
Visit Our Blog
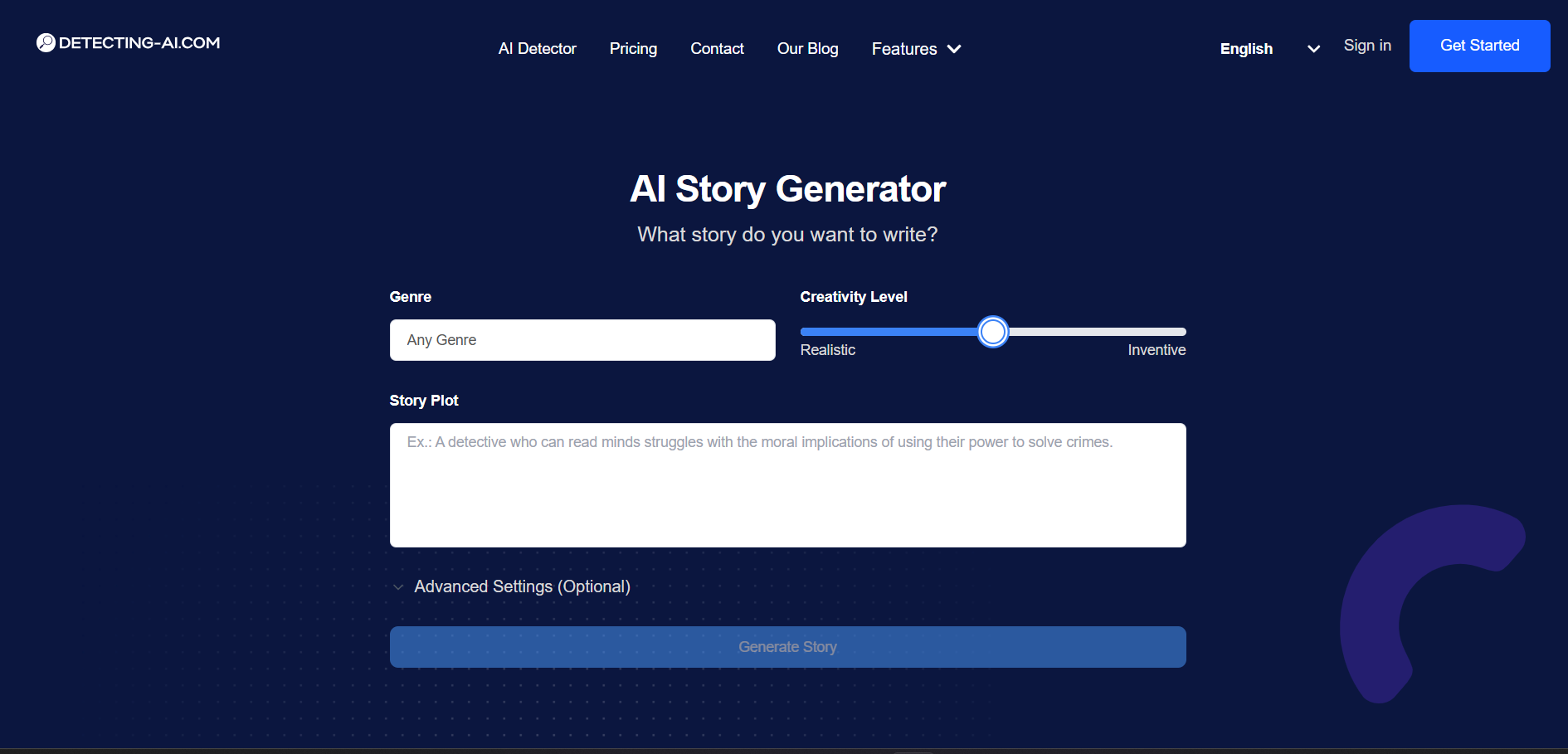(x=807, y=49)
